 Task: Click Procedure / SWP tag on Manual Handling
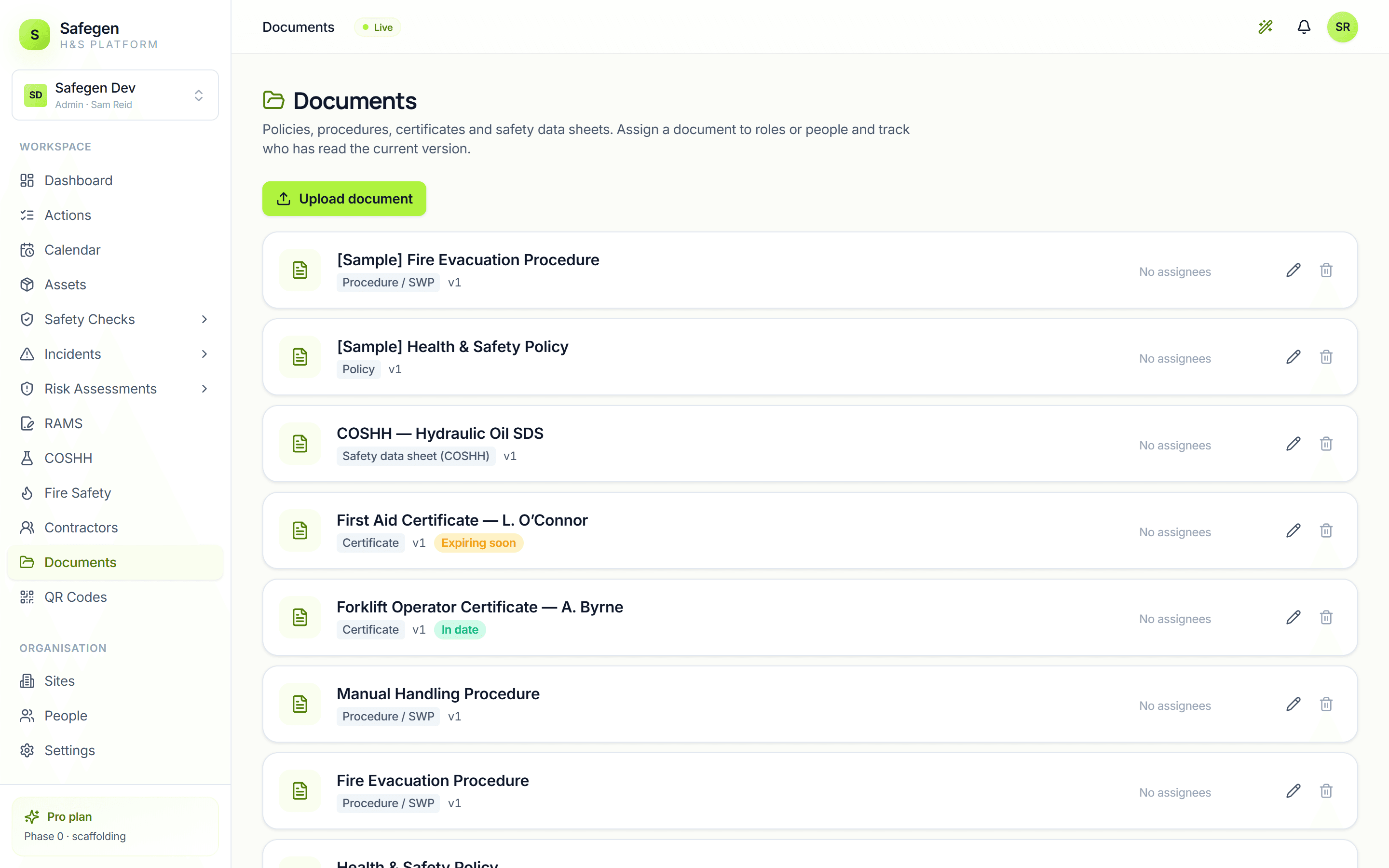tap(388, 717)
